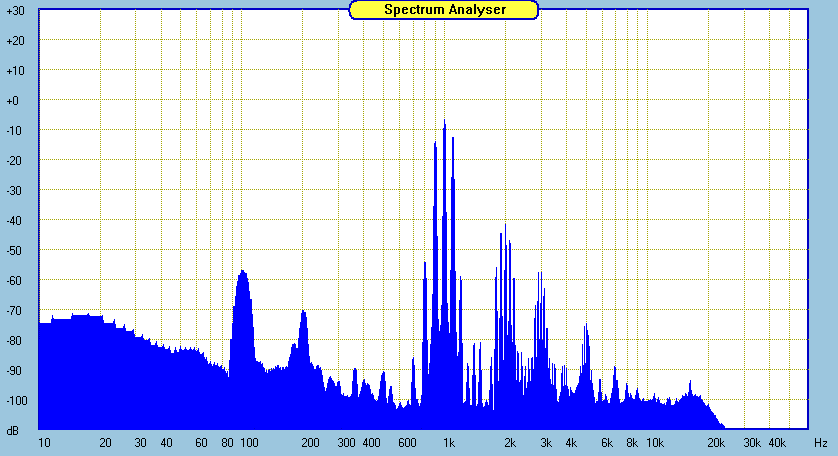
Task: Click the 1k label on frequency axis
Action: pos(450,442)
